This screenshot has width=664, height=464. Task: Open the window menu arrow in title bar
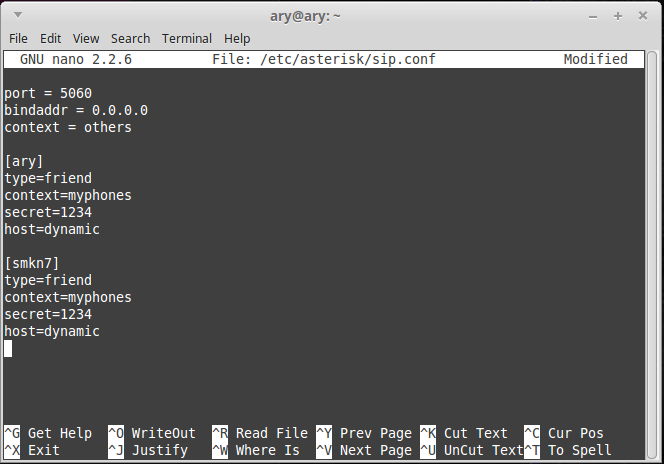[x=18, y=15]
